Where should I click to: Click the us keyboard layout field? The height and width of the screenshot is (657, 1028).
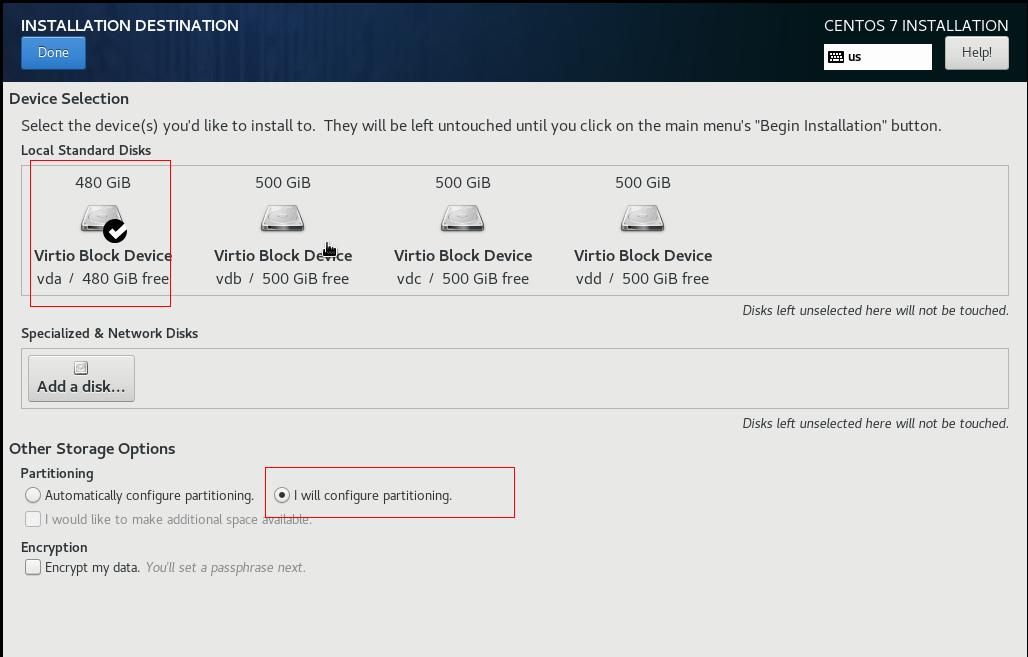pyautogui.click(x=886, y=57)
